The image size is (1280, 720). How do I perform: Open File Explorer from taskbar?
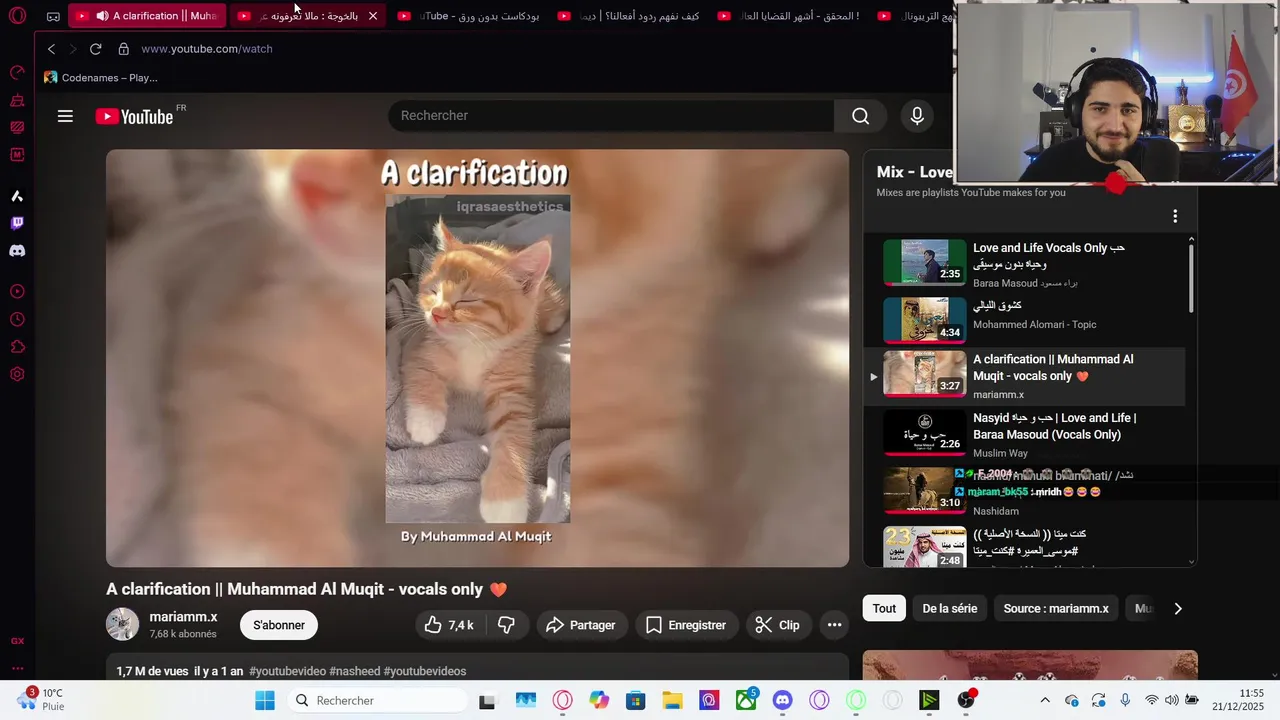[672, 701]
